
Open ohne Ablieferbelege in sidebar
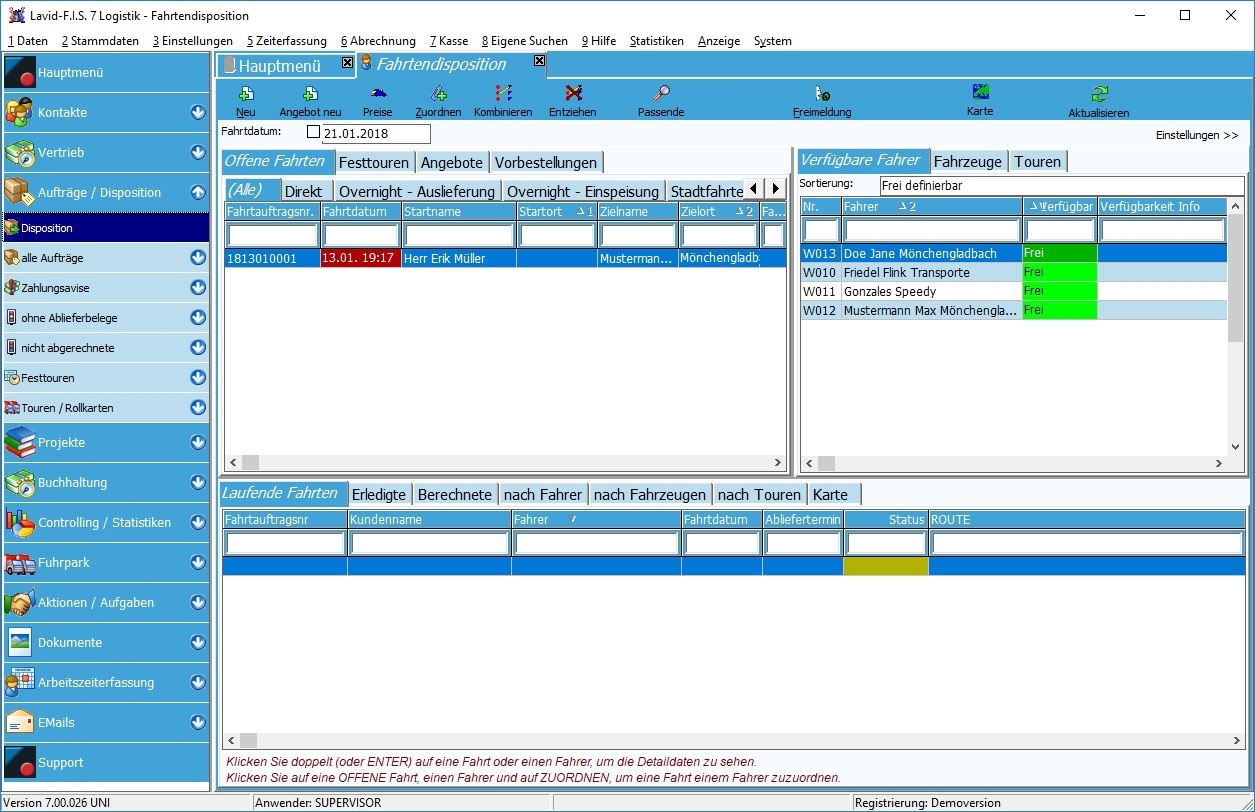click(106, 318)
